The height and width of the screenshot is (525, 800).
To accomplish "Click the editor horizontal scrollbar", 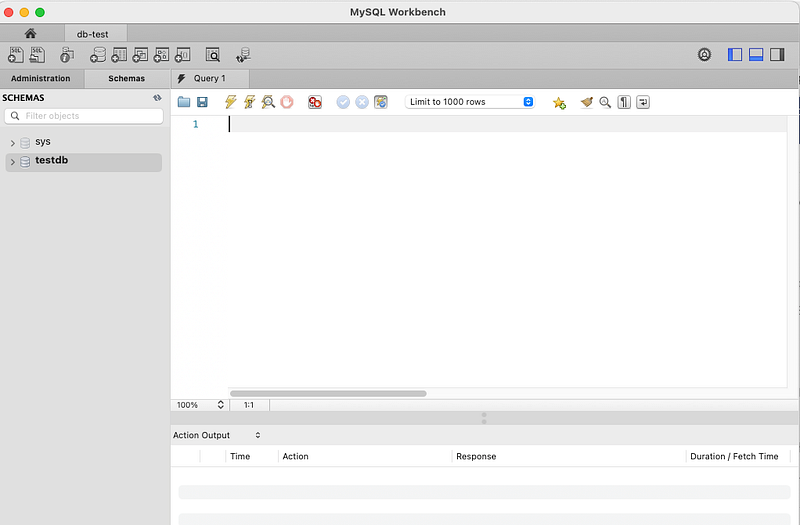I will point(328,393).
